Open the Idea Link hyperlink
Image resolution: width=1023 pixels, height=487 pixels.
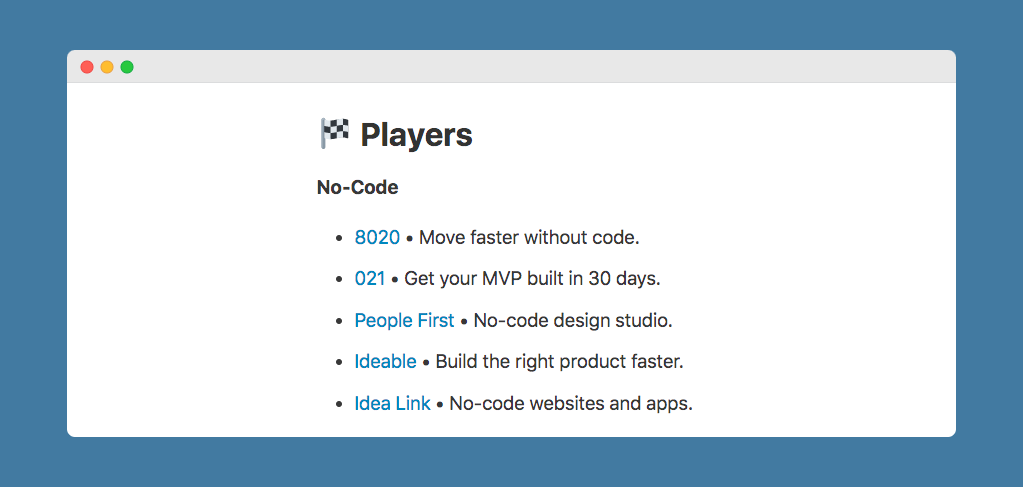click(x=393, y=403)
